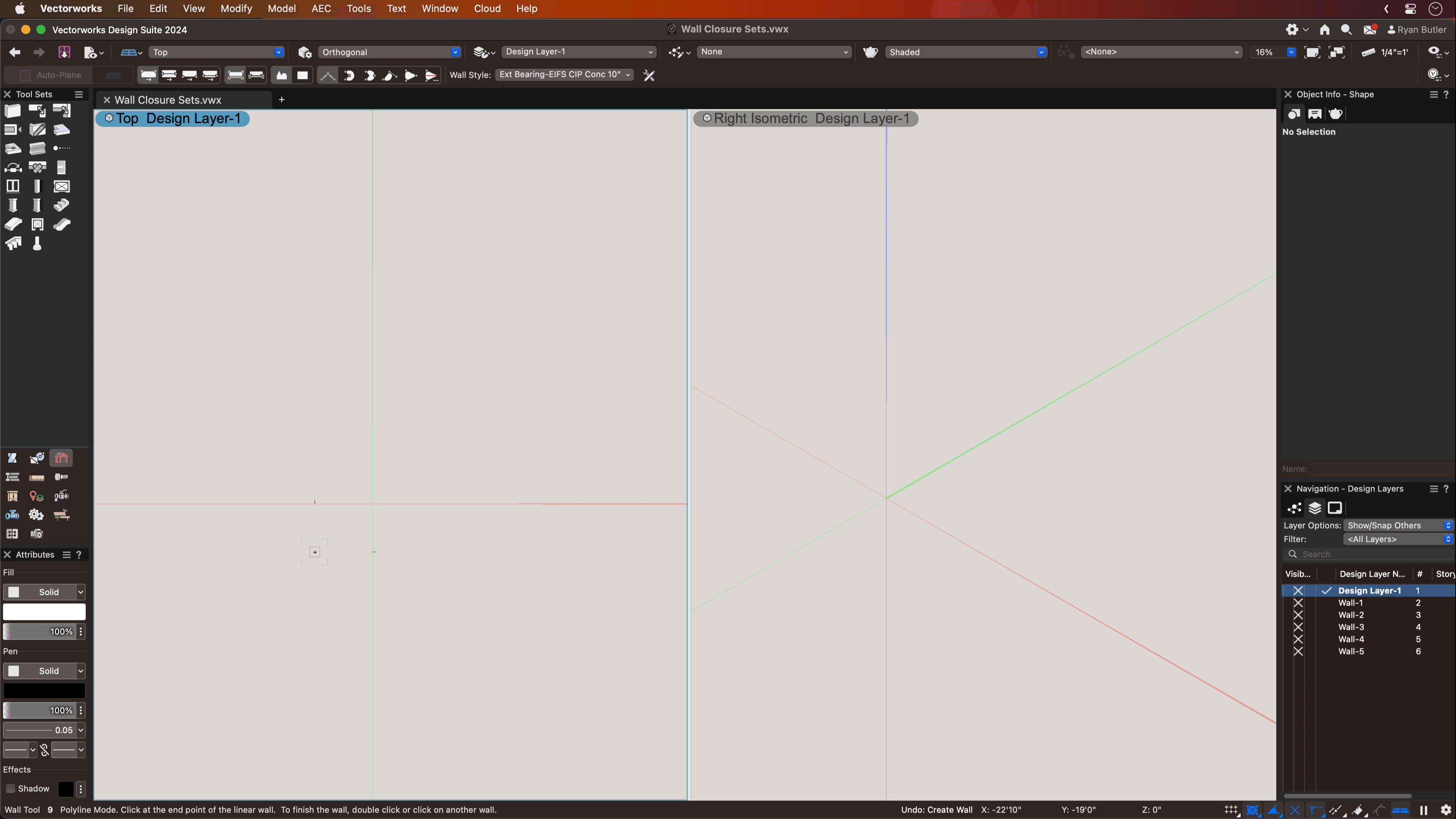The image size is (1456, 819).
Task: Select the Polyline vertex mode icon
Action: pyautogui.click(x=328, y=75)
